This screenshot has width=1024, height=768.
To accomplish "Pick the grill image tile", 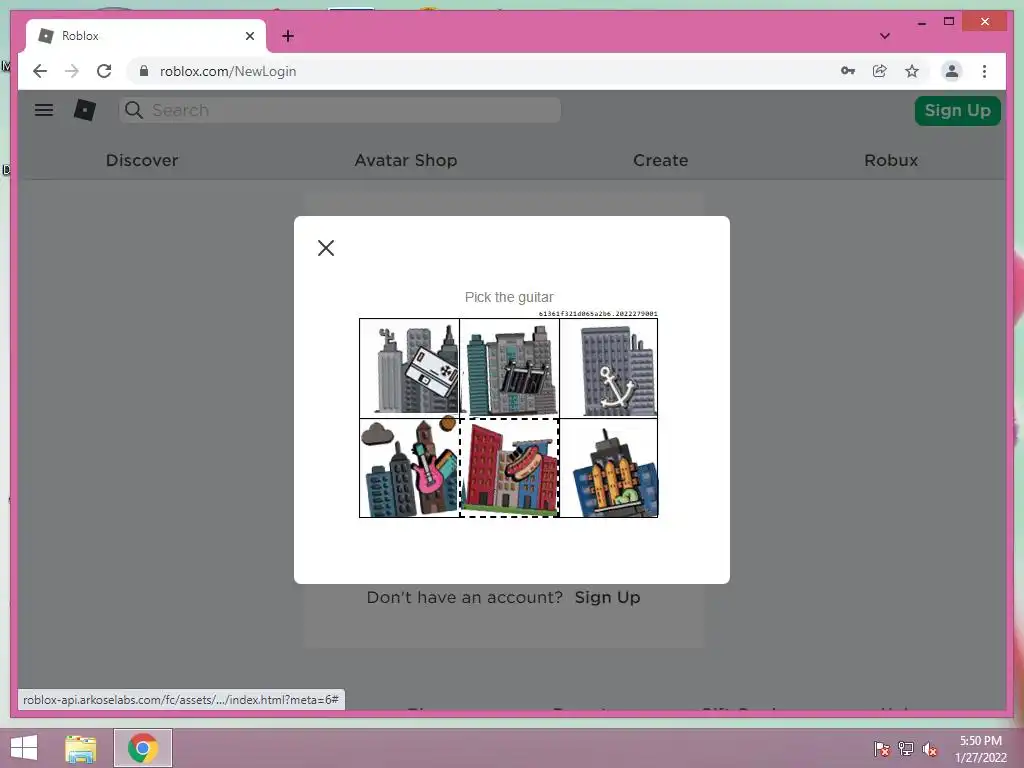I will pyautogui.click(x=509, y=368).
